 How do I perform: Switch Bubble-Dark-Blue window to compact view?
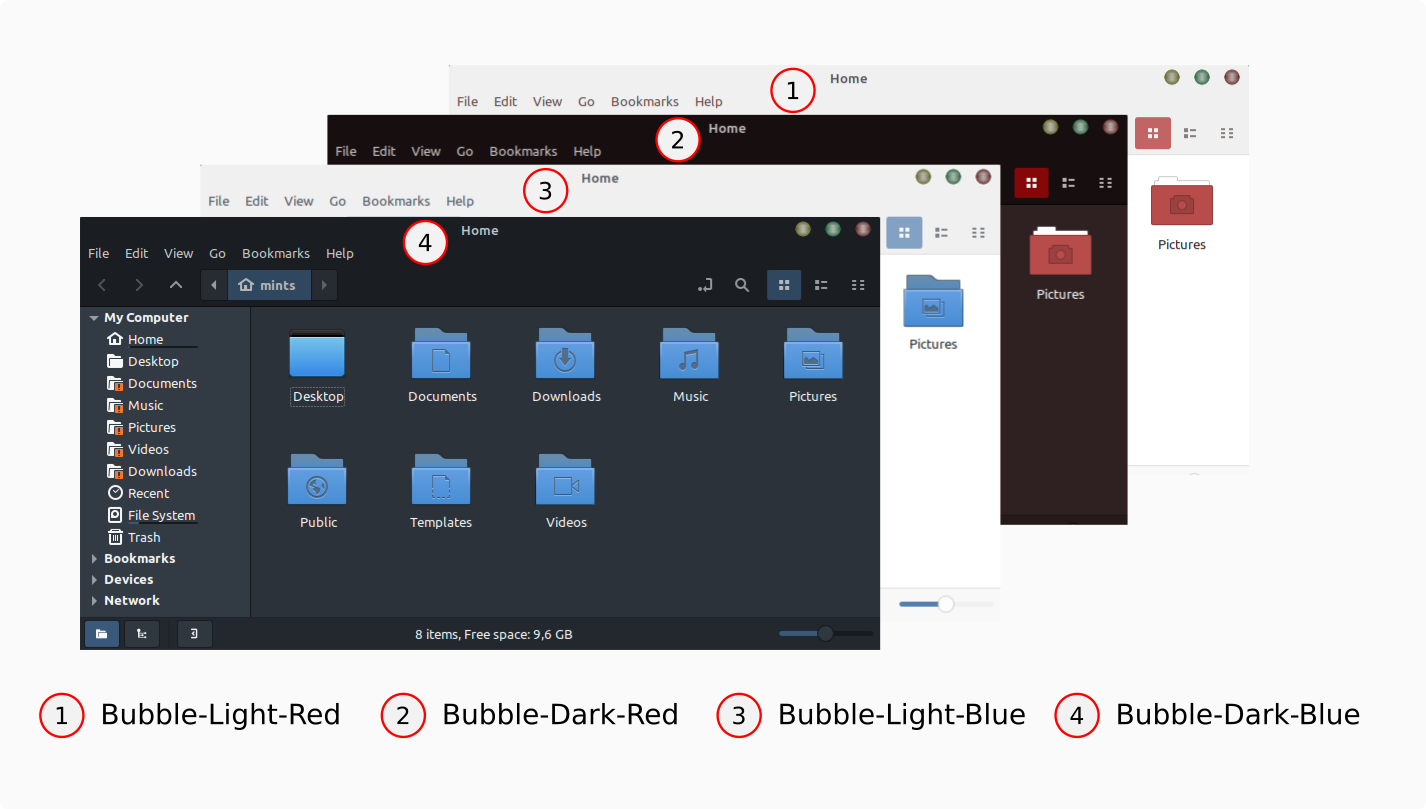tap(858, 285)
